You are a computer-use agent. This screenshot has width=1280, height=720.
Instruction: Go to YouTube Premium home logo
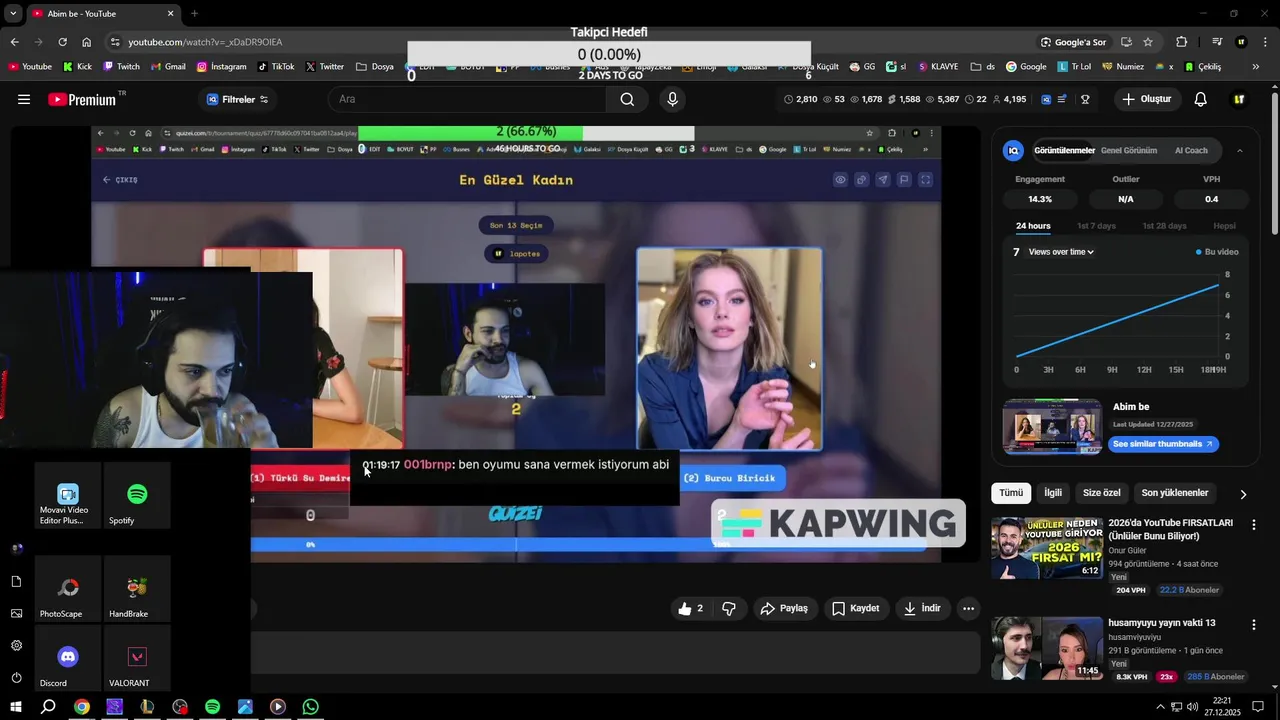coord(84,99)
